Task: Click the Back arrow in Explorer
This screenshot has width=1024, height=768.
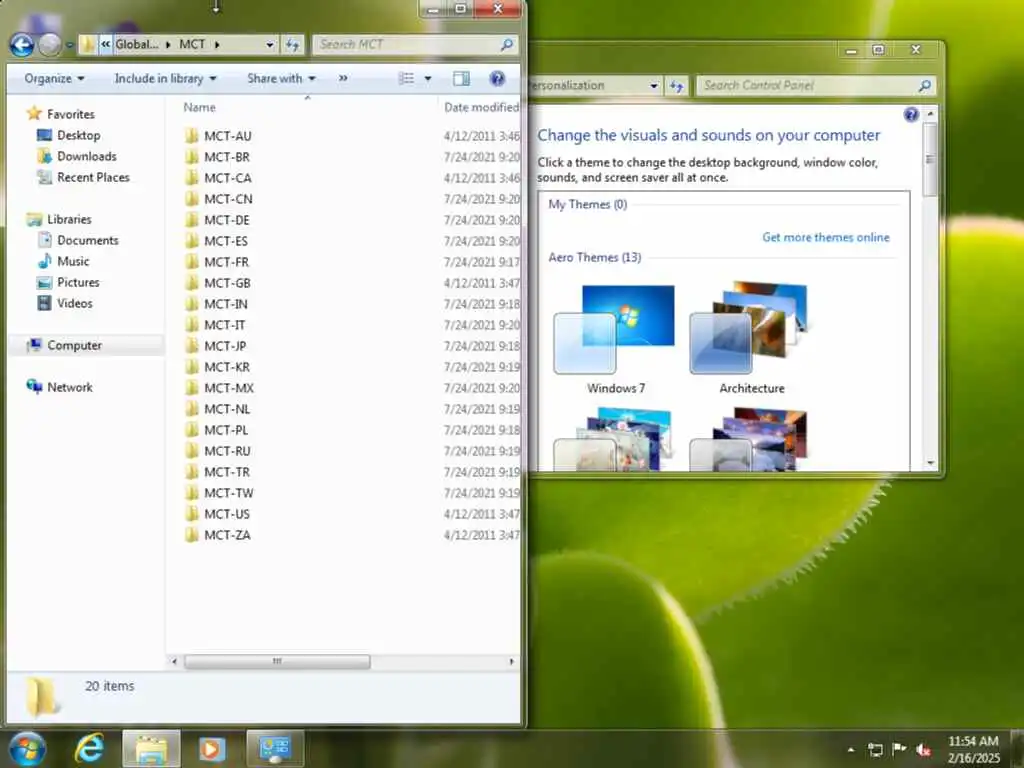Action: [22, 44]
